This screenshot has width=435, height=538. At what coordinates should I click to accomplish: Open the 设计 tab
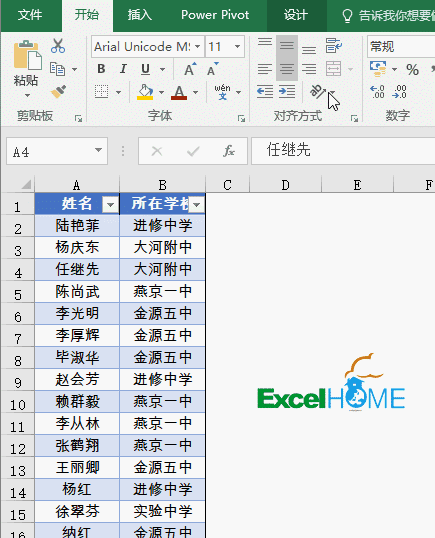296,15
